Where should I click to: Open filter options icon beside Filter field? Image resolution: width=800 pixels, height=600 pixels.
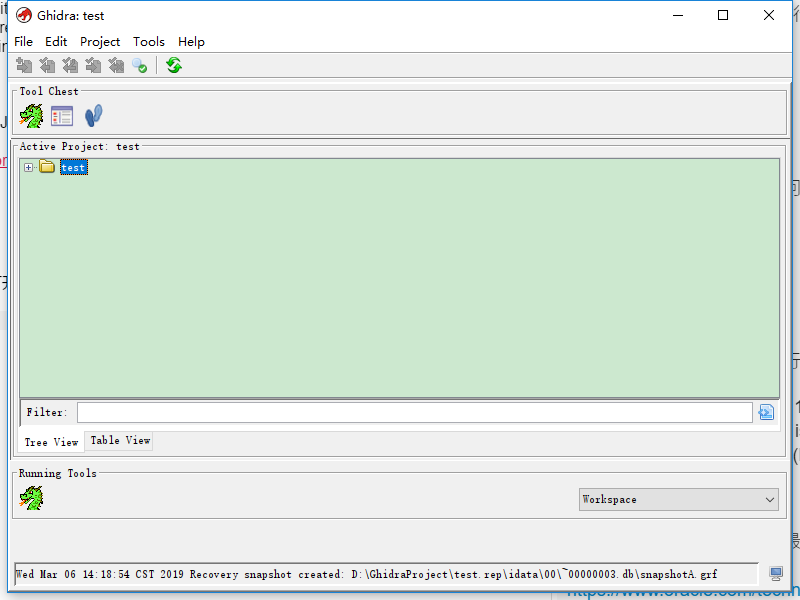(x=766, y=412)
